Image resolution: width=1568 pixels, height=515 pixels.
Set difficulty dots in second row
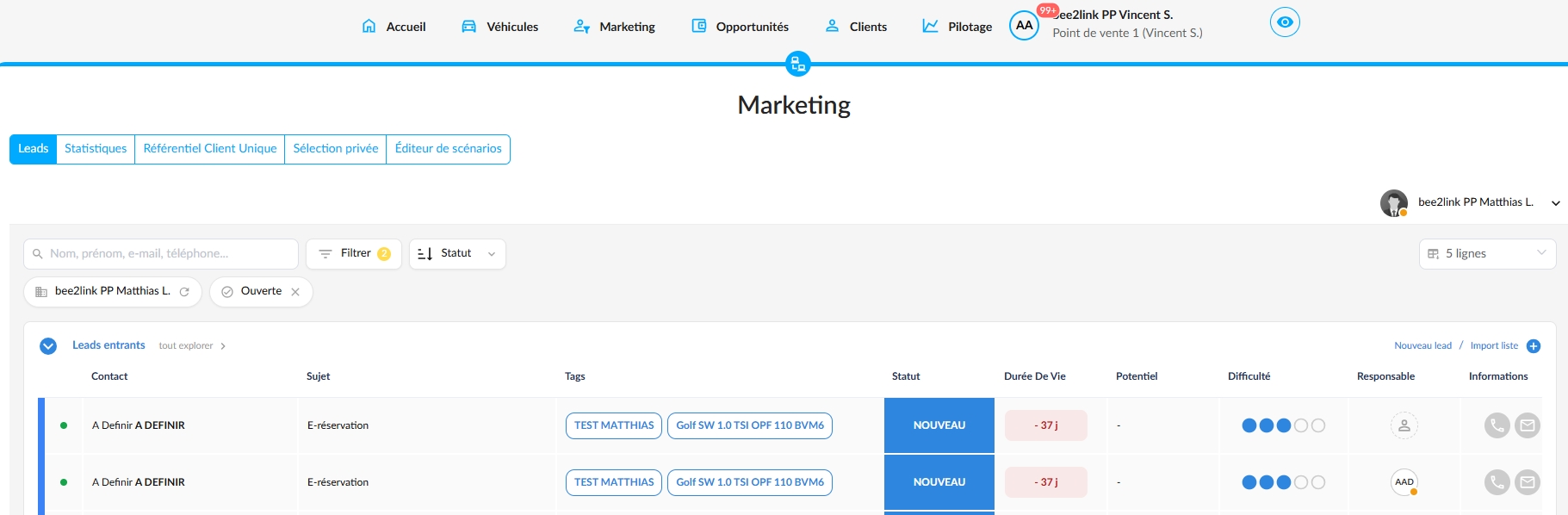tap(1284, 482)
